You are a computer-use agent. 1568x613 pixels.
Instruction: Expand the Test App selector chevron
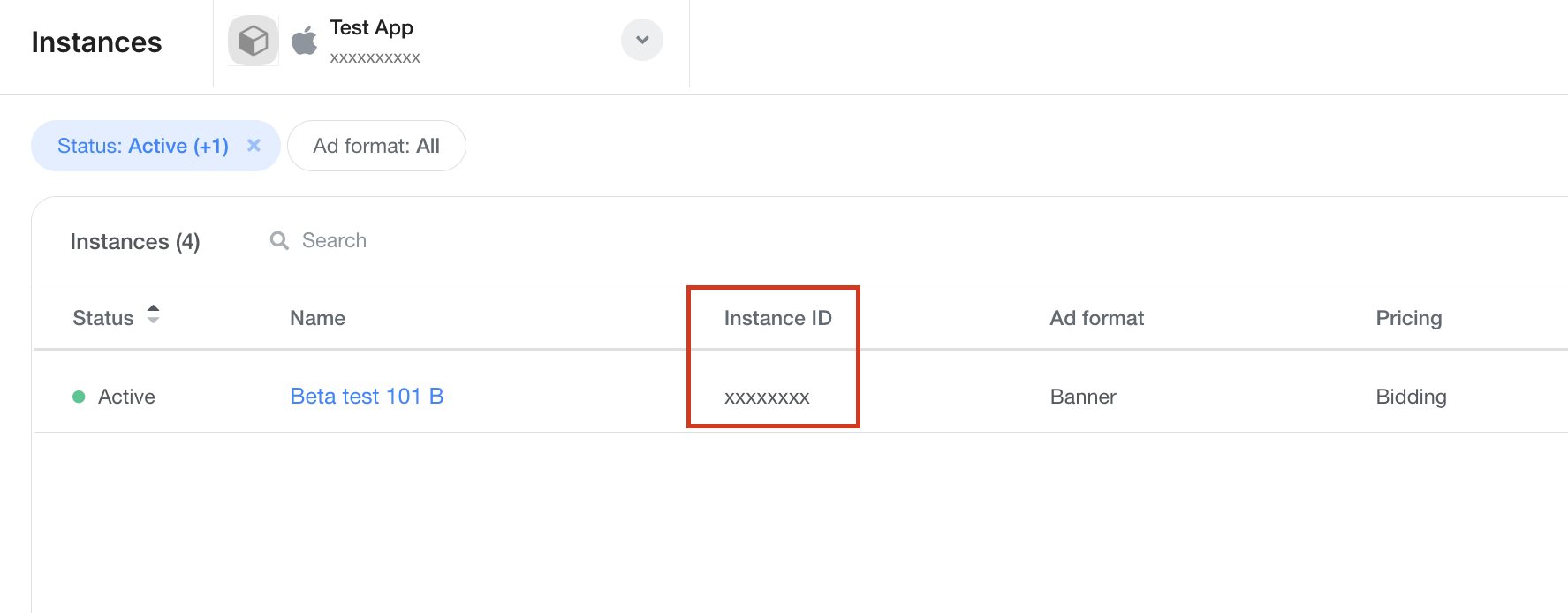(641, 40)
